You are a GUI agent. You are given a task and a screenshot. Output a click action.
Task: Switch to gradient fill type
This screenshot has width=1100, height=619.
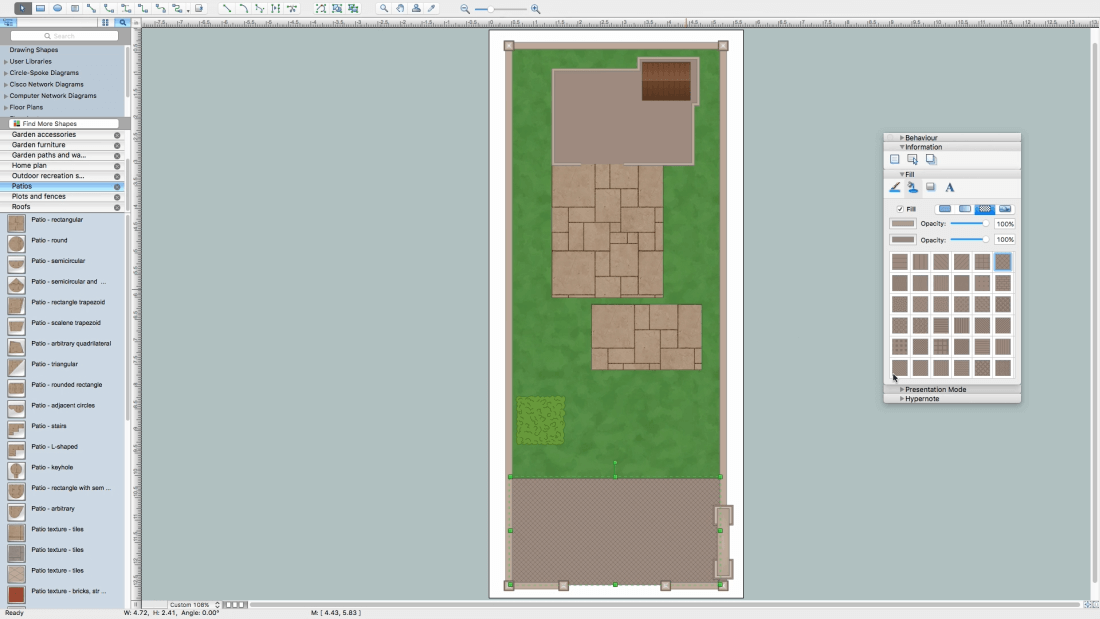pyautogui.click(x=964, y=209)
